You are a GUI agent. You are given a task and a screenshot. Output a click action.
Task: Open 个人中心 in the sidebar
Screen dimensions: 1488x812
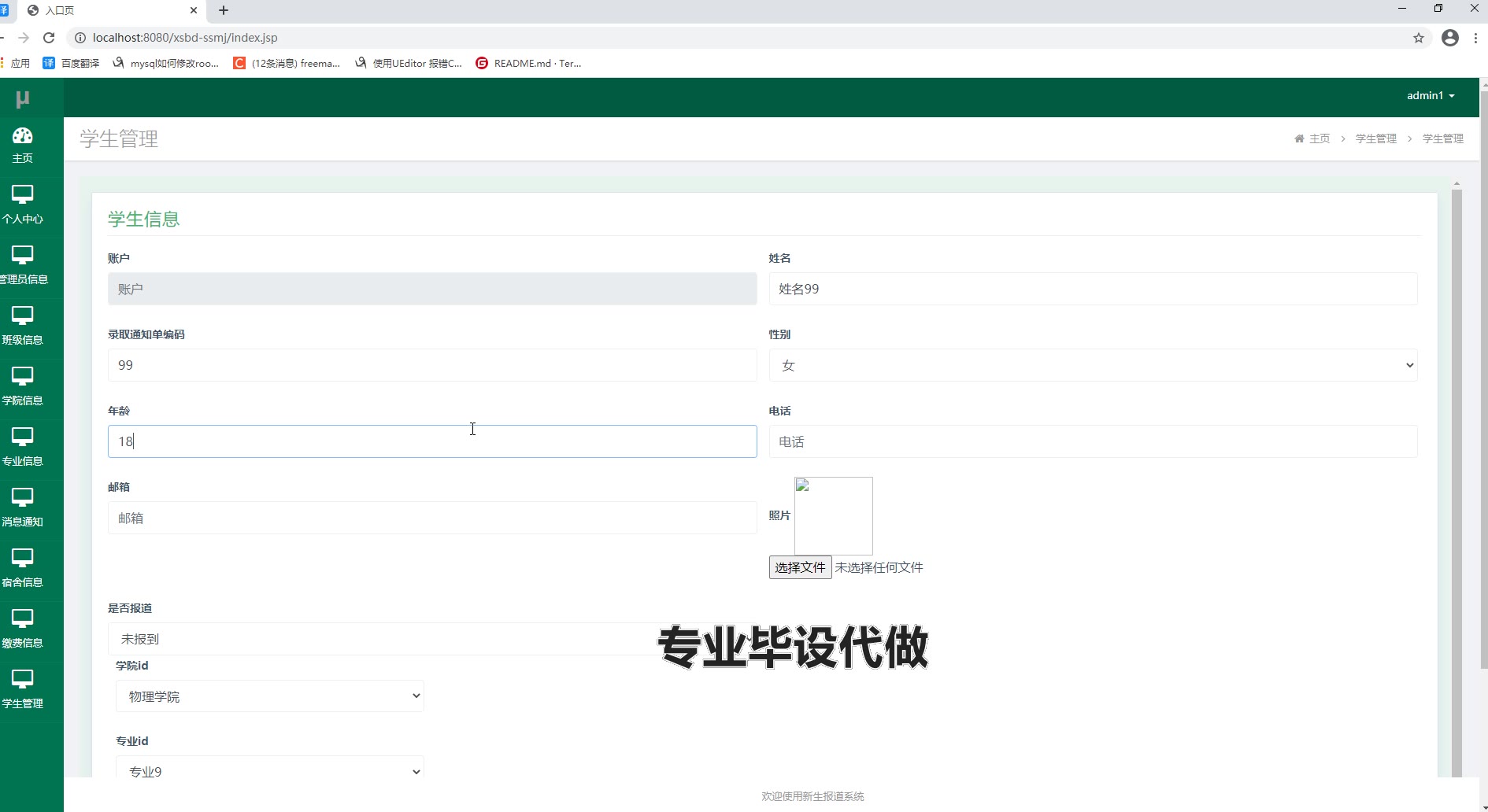click(23, 206)
